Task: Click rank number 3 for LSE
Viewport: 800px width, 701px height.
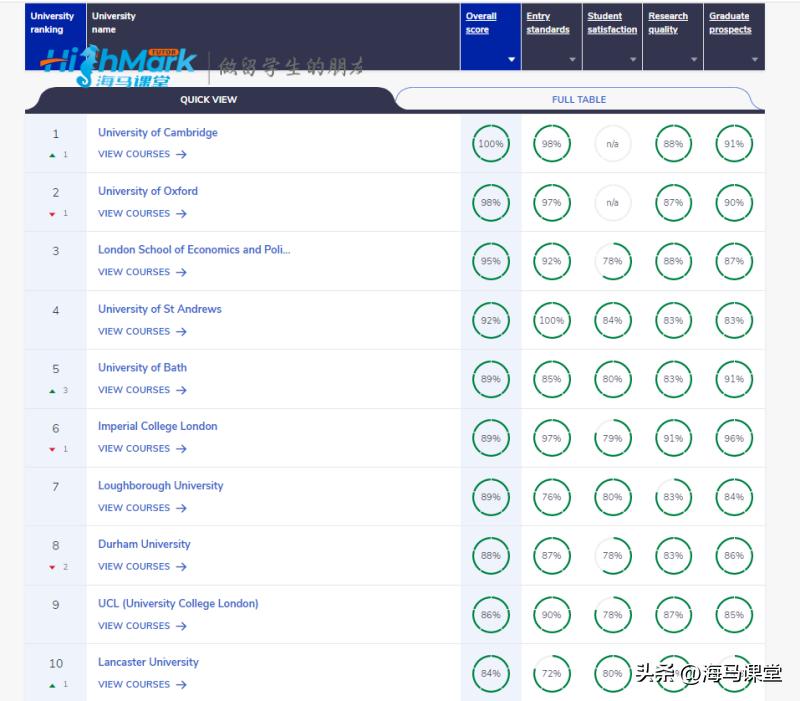Action: pyautogui.click(x=56, y=251)
